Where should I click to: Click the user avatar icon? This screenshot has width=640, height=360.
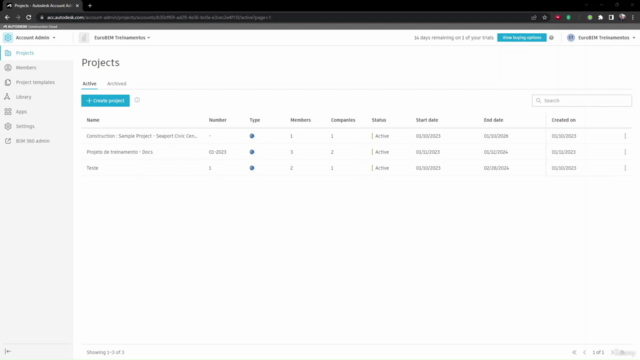coord(571,38)
